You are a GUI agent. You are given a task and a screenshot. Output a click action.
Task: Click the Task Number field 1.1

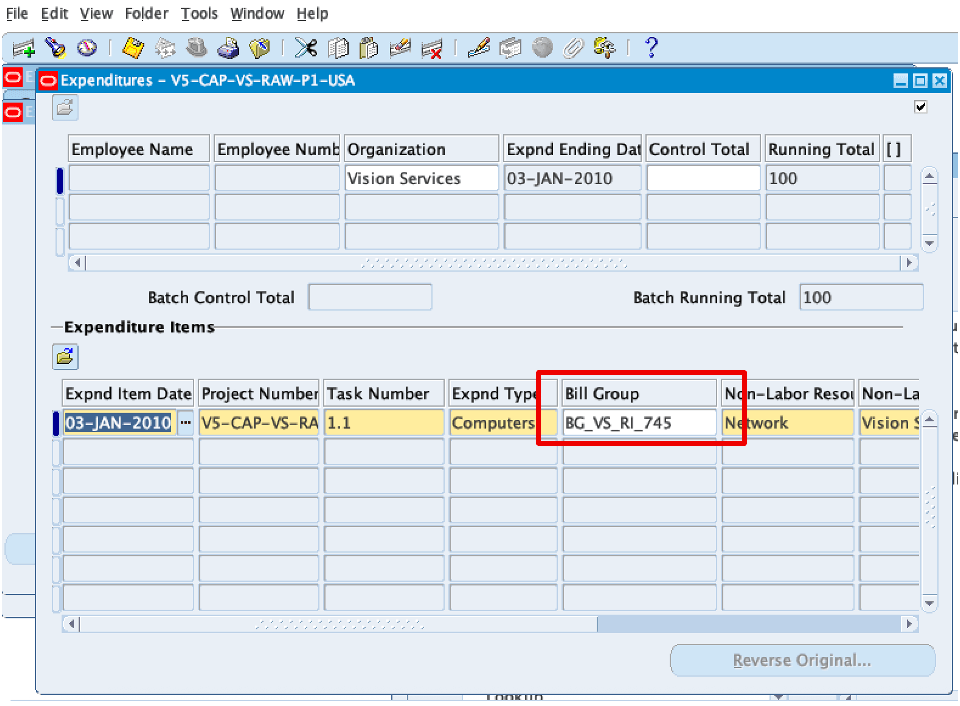point(384,422)
